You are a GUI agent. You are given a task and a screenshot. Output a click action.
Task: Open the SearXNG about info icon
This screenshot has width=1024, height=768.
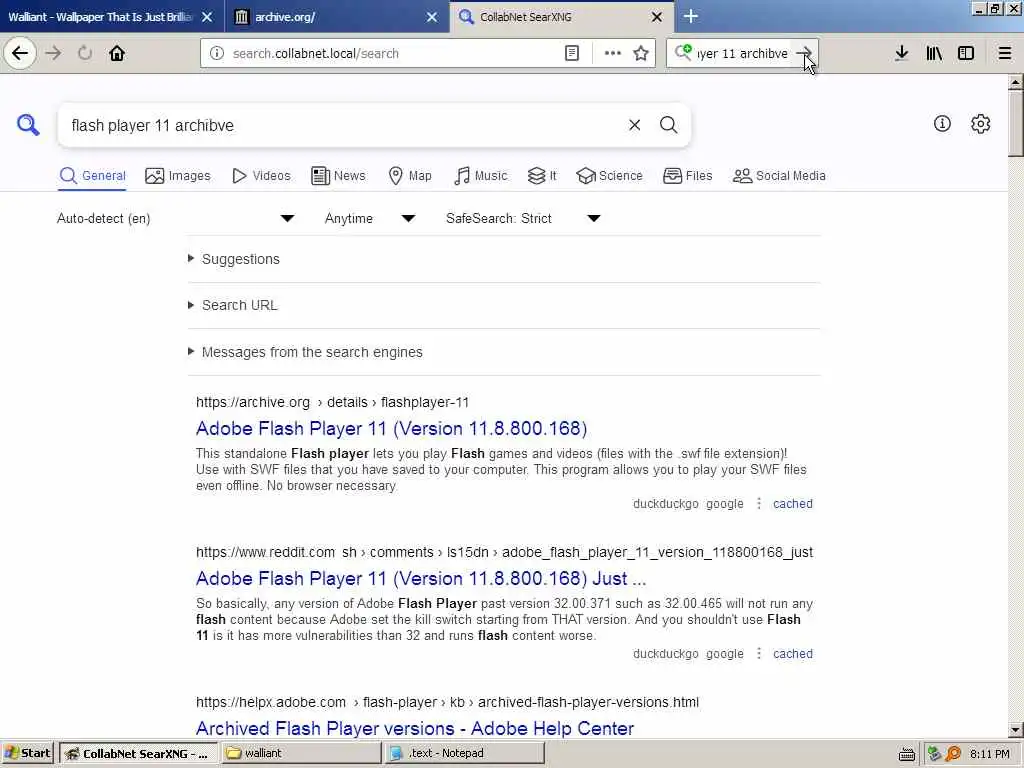pos(942,123)
